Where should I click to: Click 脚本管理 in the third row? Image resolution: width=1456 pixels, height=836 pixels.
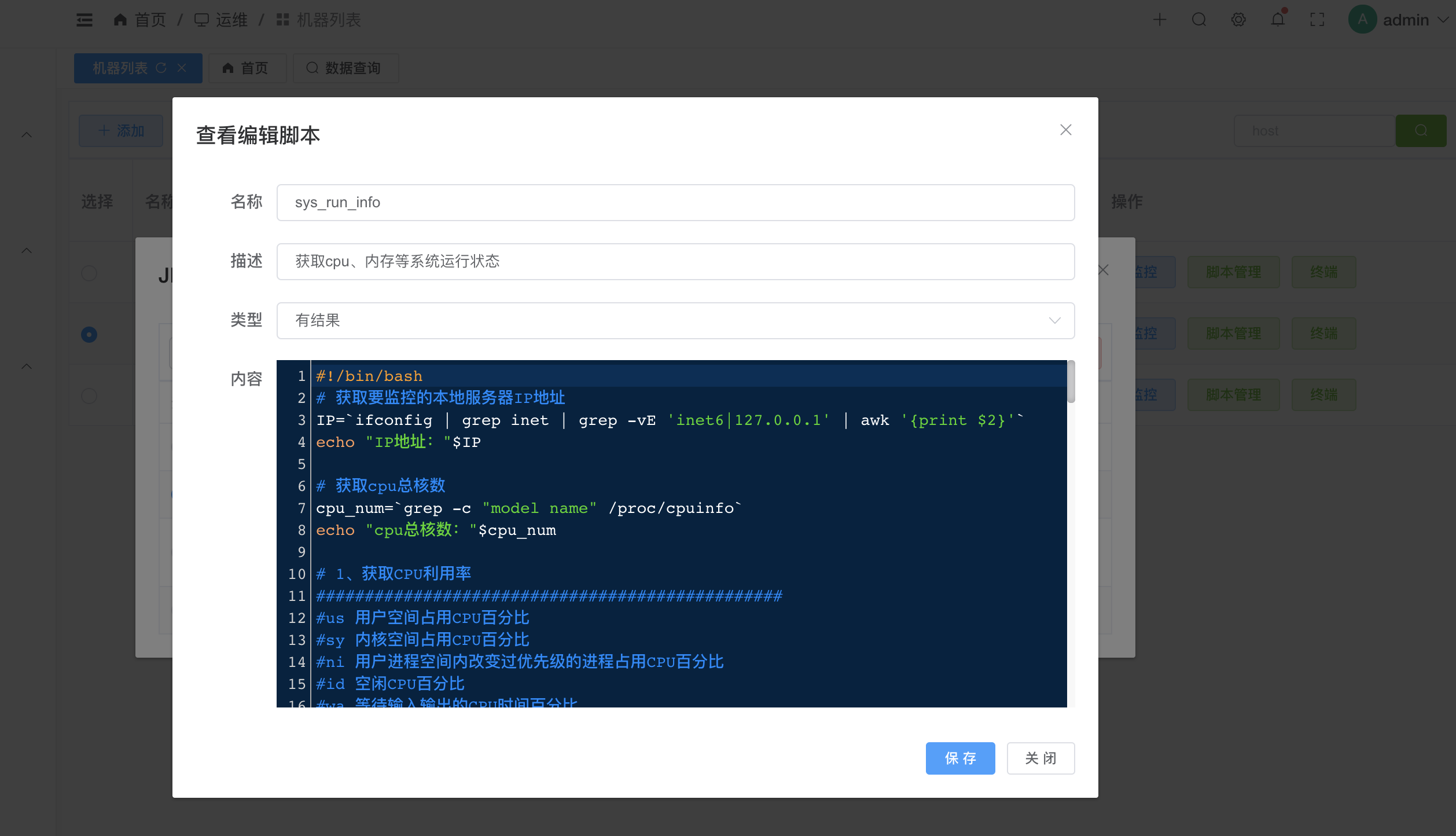pyautogui.click(x=1233, y=395)
